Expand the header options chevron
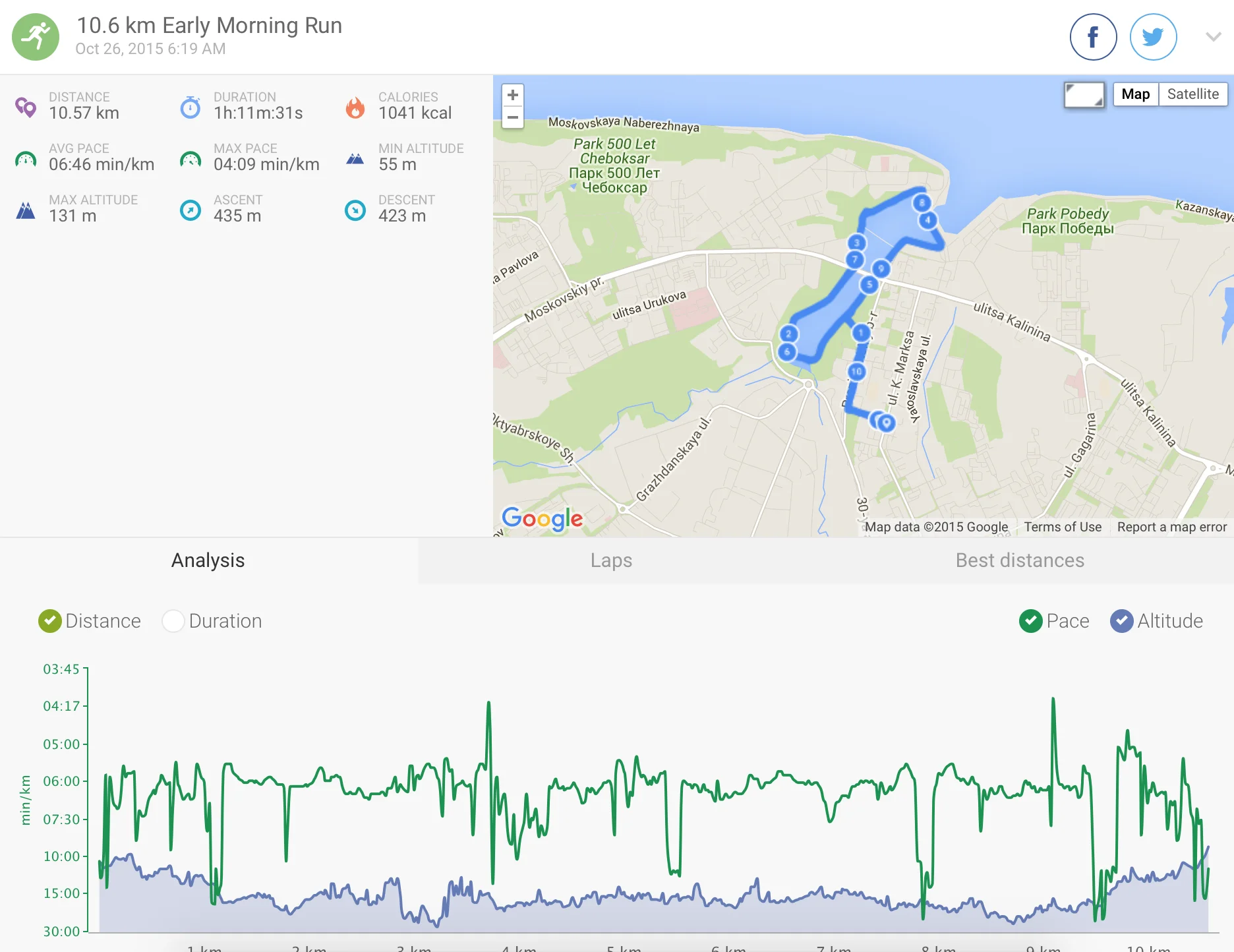 [x=1213, y=37]
